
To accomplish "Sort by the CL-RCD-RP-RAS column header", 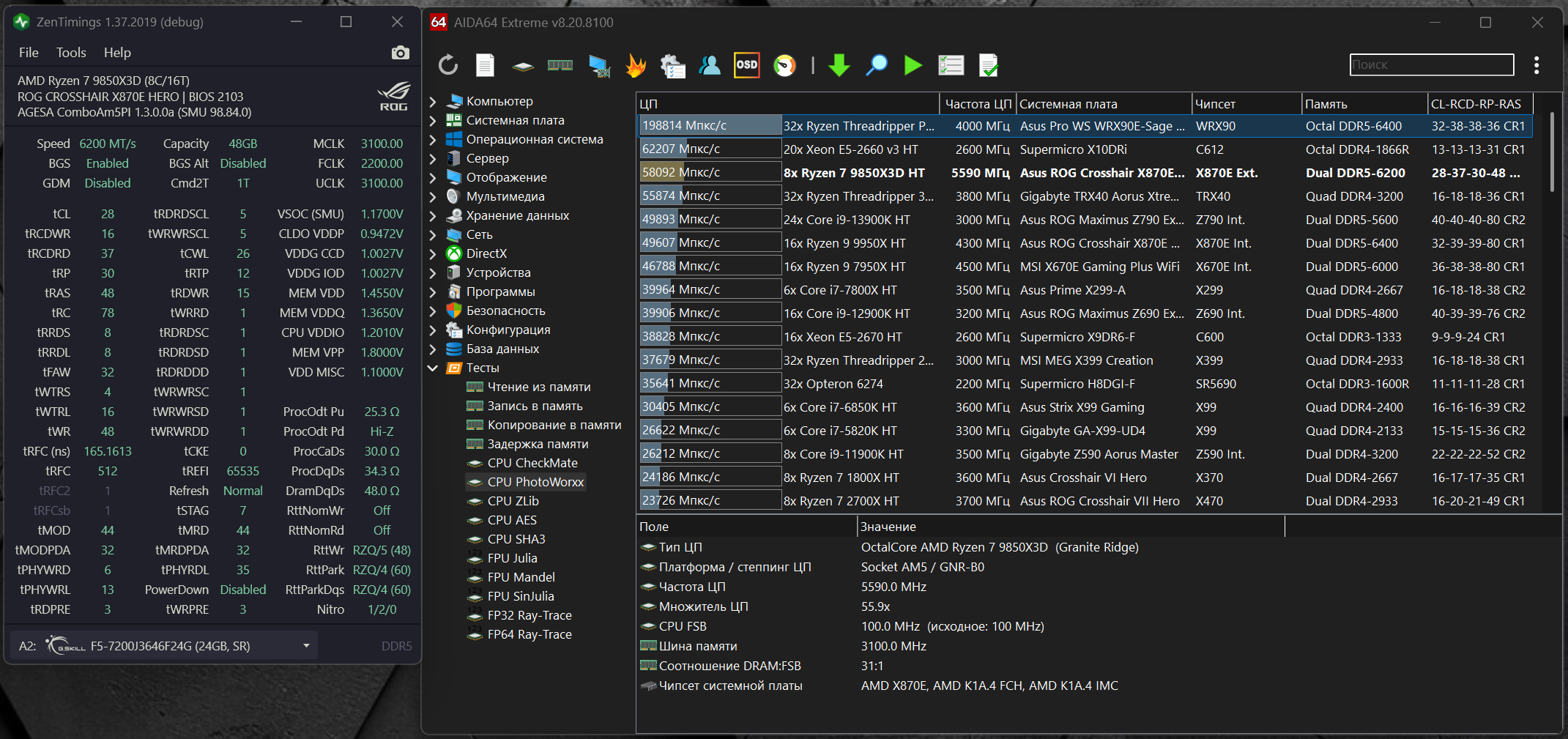I will pos(1479,104).
